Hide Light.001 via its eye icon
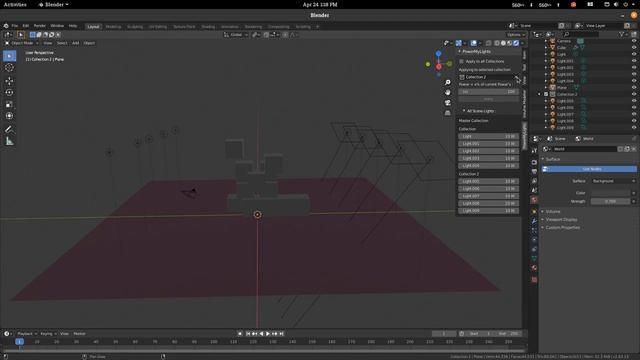 634,61
